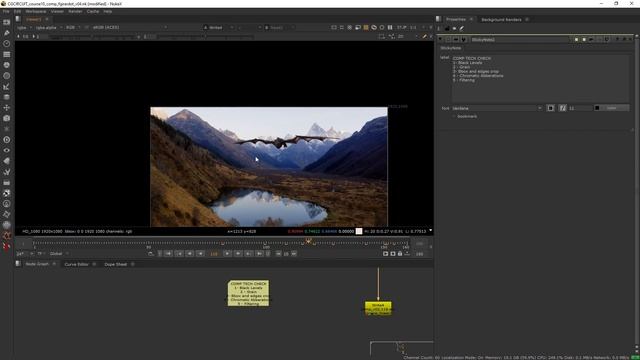The width and height of the screenshot is (640, 360).
Task: Click the sampled pixel color swatch
Action: pos(359,231)
